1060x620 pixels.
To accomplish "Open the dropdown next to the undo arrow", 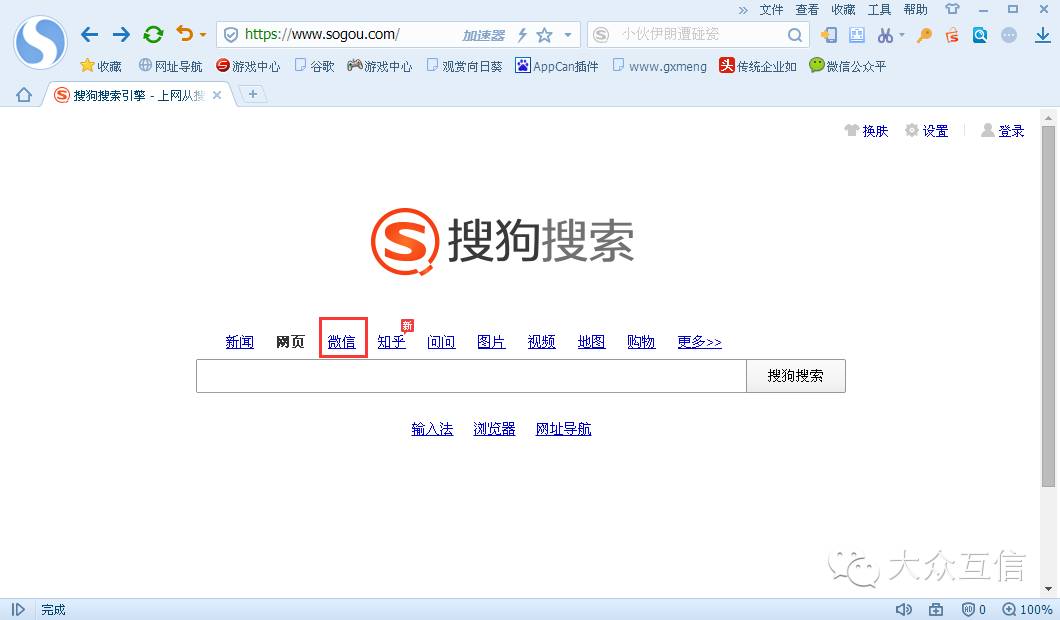I will point(203,34).
